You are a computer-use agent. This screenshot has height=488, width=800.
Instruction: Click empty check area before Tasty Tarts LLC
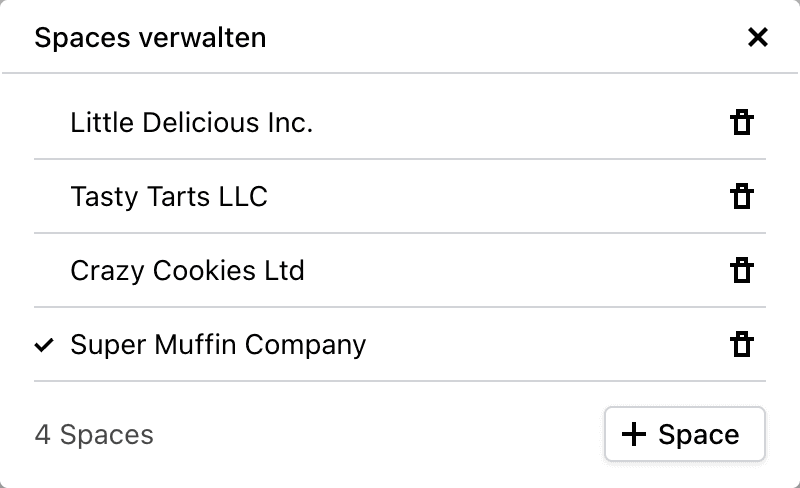click(x=43, y=197)
